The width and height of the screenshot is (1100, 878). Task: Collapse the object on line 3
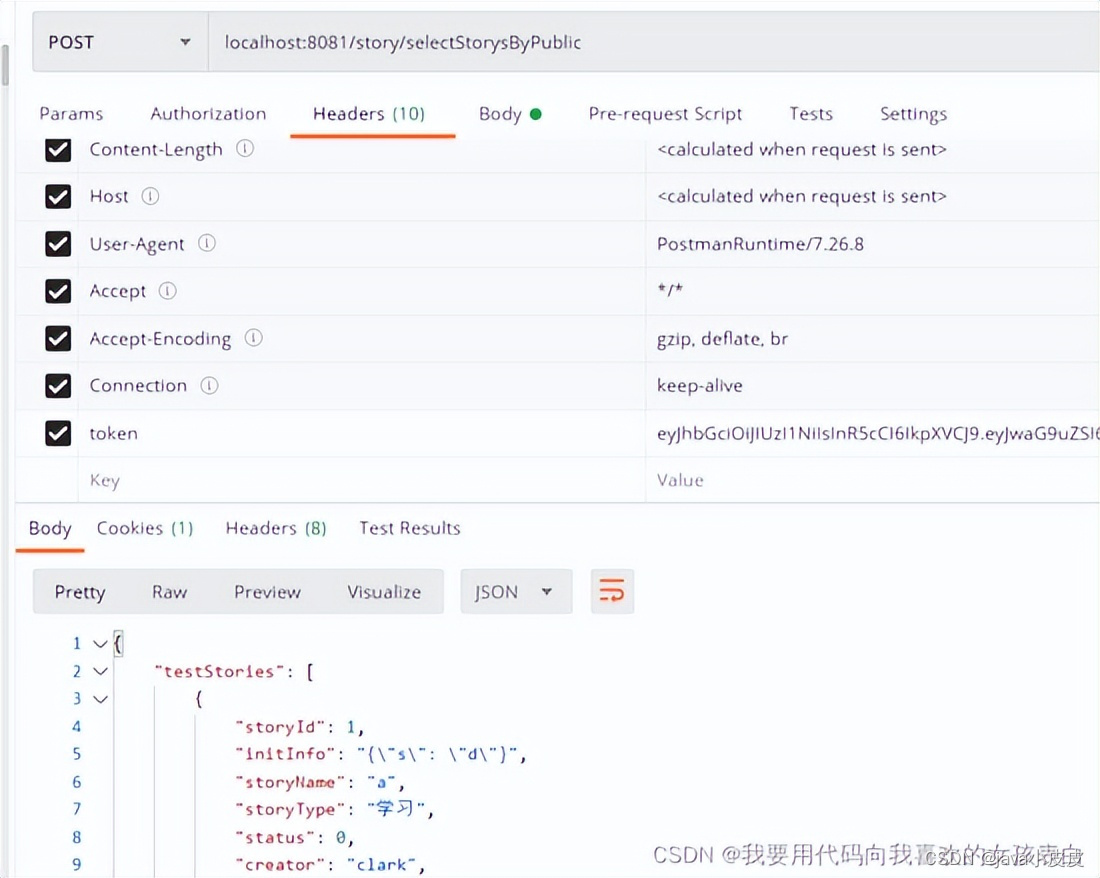[x=100, y=699]
